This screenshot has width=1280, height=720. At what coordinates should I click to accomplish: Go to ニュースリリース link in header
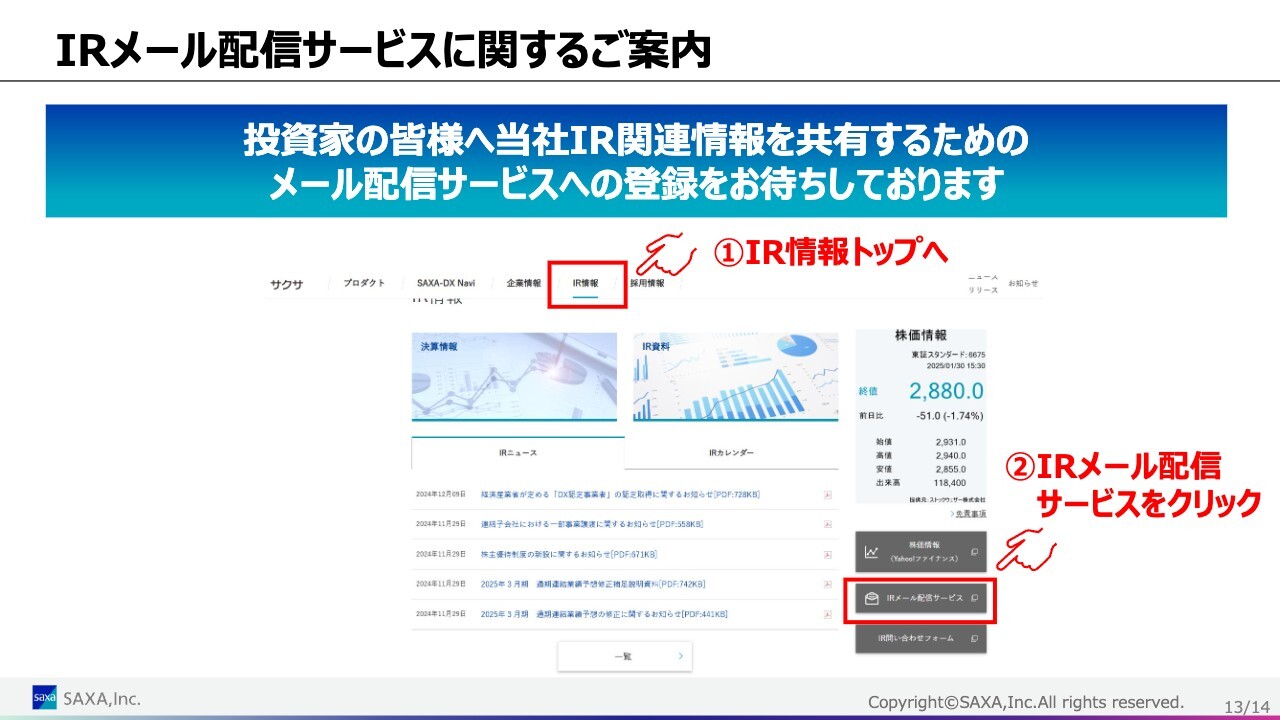[x=982, y=283]
